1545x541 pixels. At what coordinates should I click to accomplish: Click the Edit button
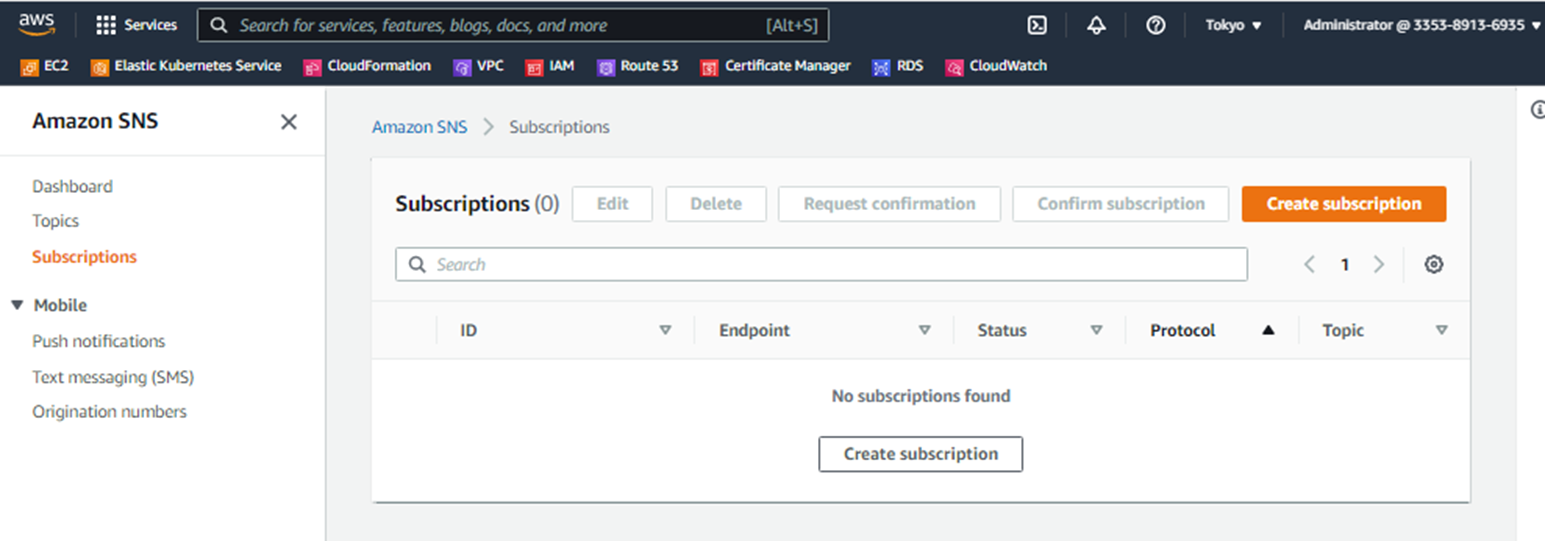pos(612,204)
